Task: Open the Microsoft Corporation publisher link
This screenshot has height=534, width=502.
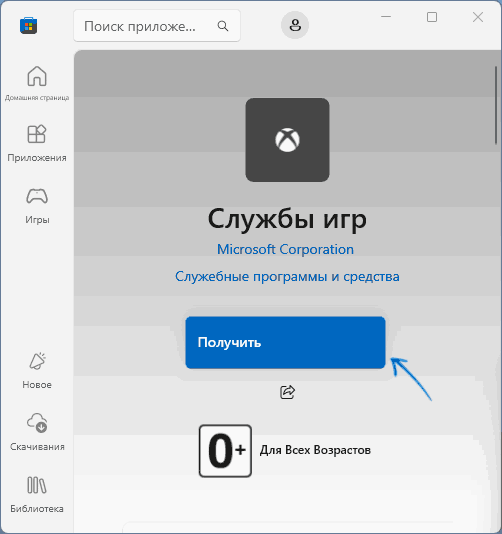Action: click(x=285, y=250)
